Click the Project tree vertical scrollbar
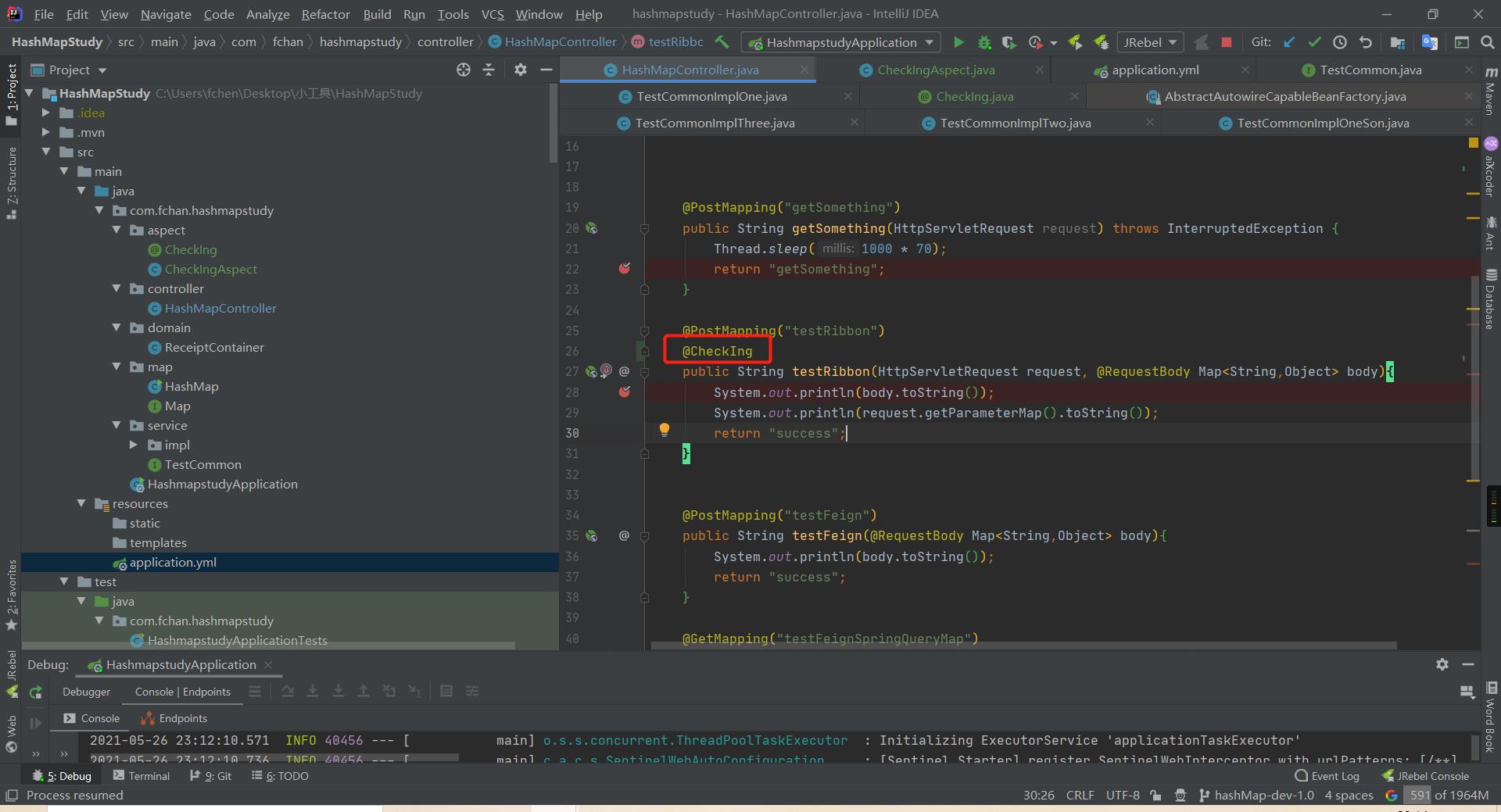 [x=553, y=123]
